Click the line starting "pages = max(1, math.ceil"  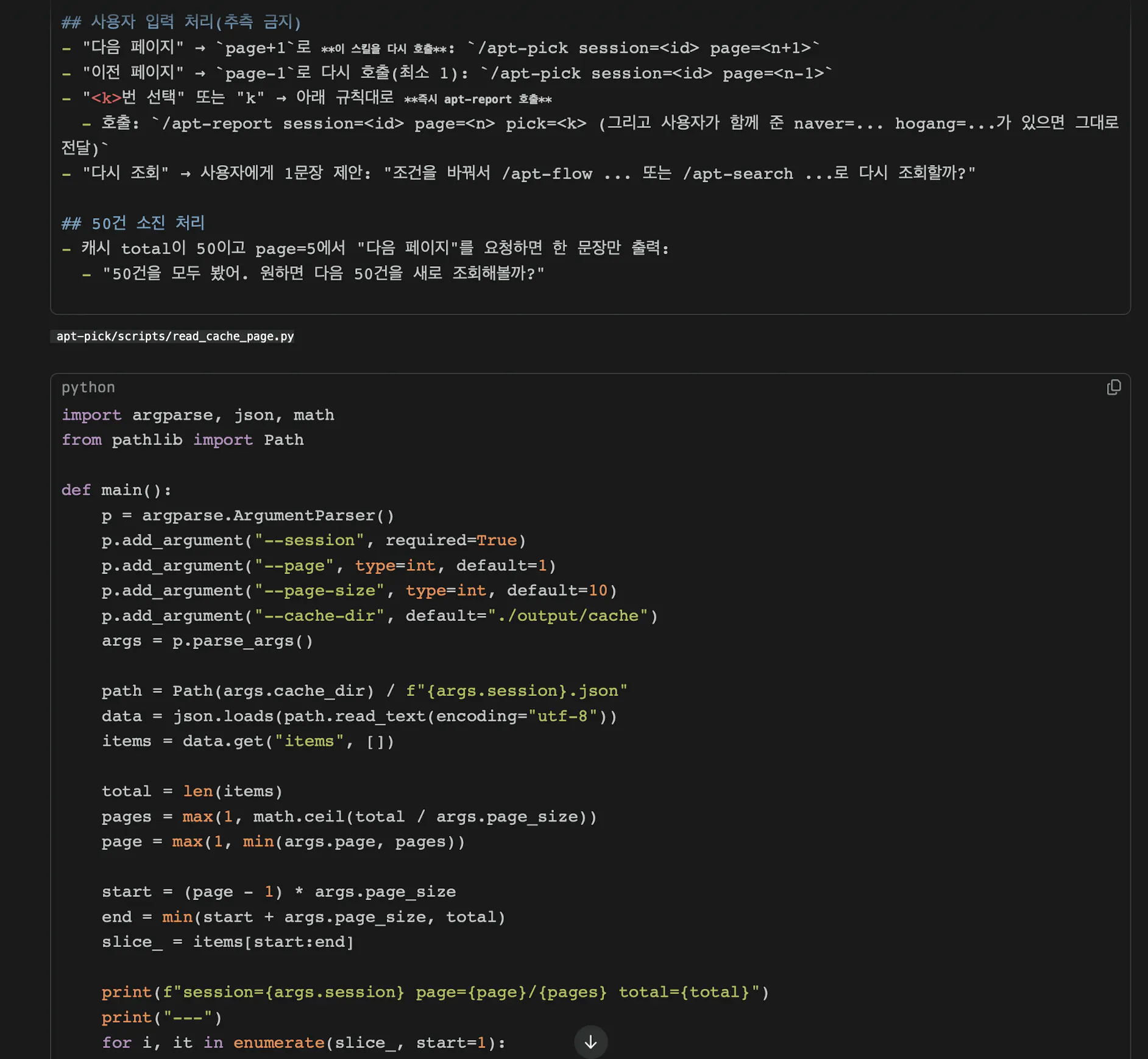pos(349,816)
